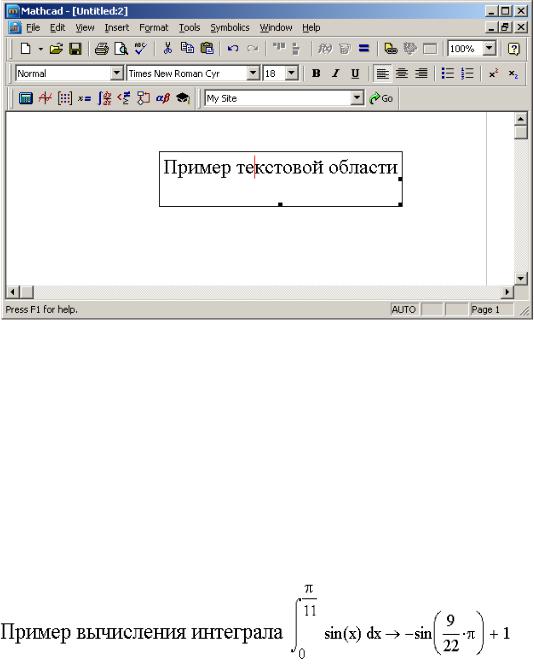This screenshot has width=534, height=666.
Task: Open Print Preview icon
Action: click(121, 49)
